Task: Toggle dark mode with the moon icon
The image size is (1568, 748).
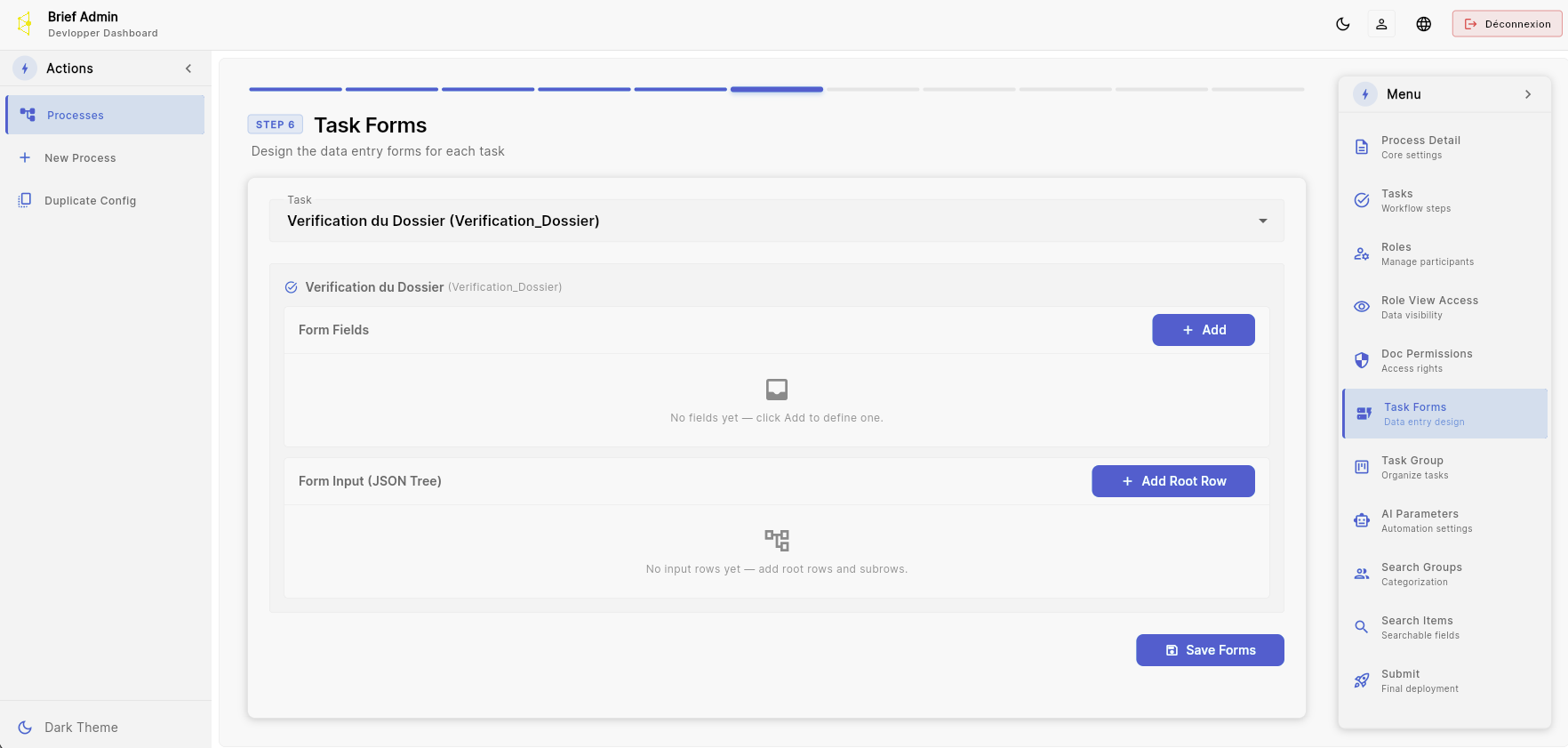Action: pyautogui.click(x=1343, y=24)
